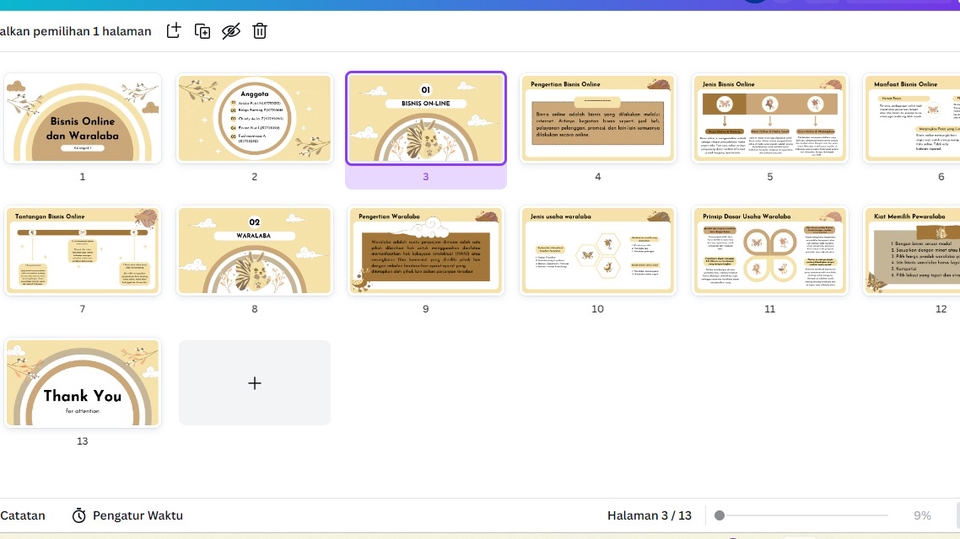960x539 pixels.
Task: Select slide 2 Anggota thumbnail
Action: pyautogui.click(x=255, y=118)
